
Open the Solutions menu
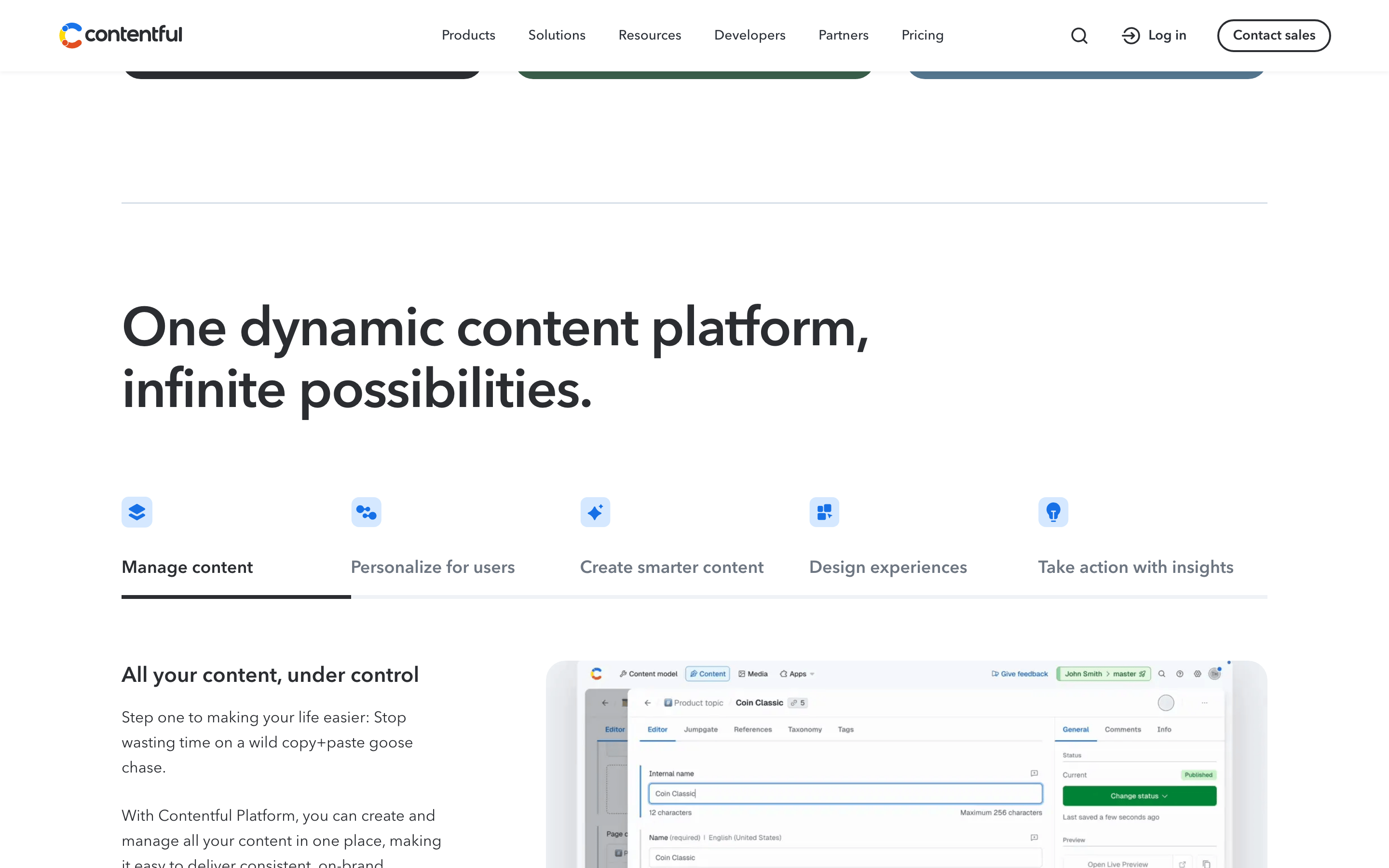tap(557, 36)
